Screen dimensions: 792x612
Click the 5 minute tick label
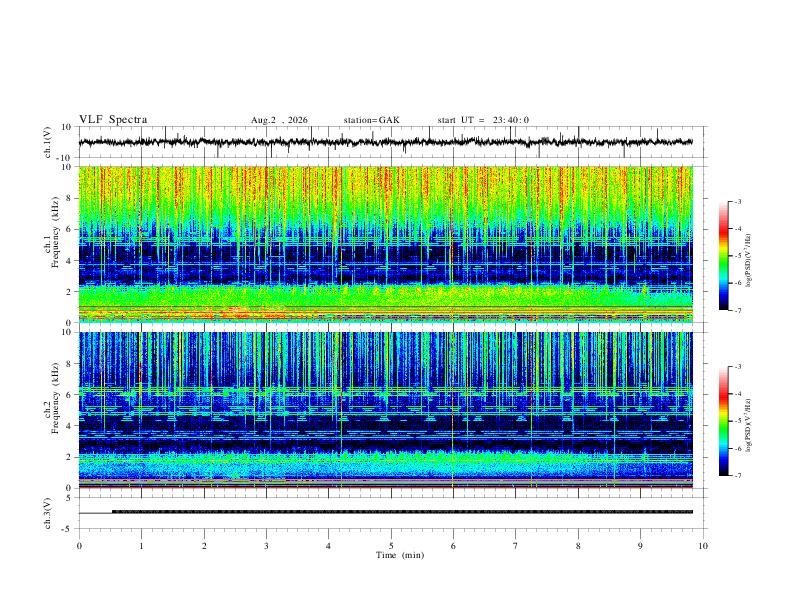pos(391,546)
